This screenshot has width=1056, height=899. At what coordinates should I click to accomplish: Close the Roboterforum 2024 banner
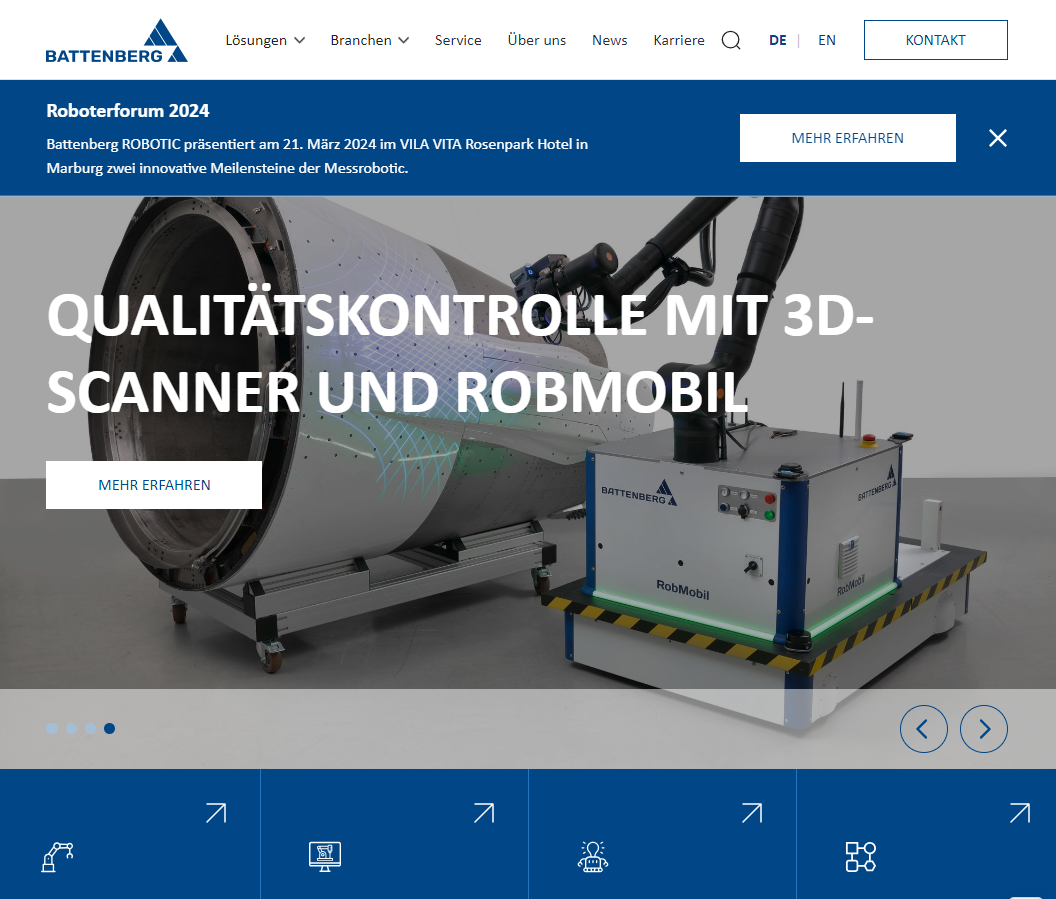pos(997,138)
